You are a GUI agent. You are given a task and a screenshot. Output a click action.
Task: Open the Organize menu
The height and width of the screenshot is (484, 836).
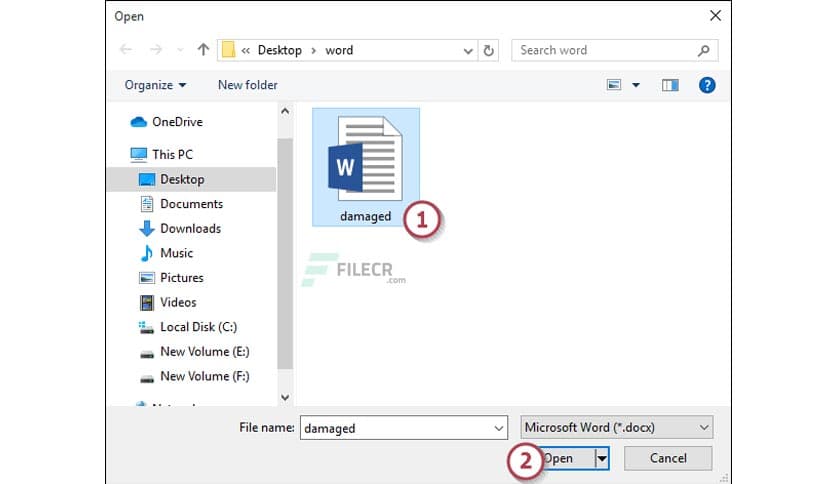155,85
